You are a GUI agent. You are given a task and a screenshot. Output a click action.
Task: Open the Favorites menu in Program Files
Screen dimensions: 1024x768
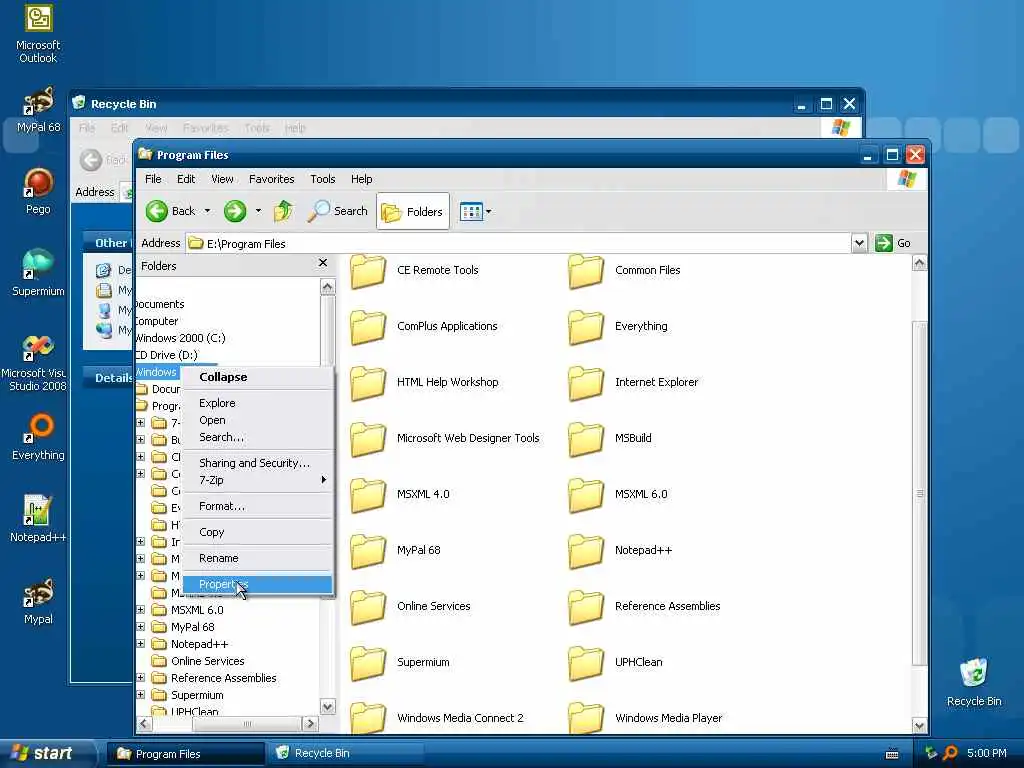point(272,179)
